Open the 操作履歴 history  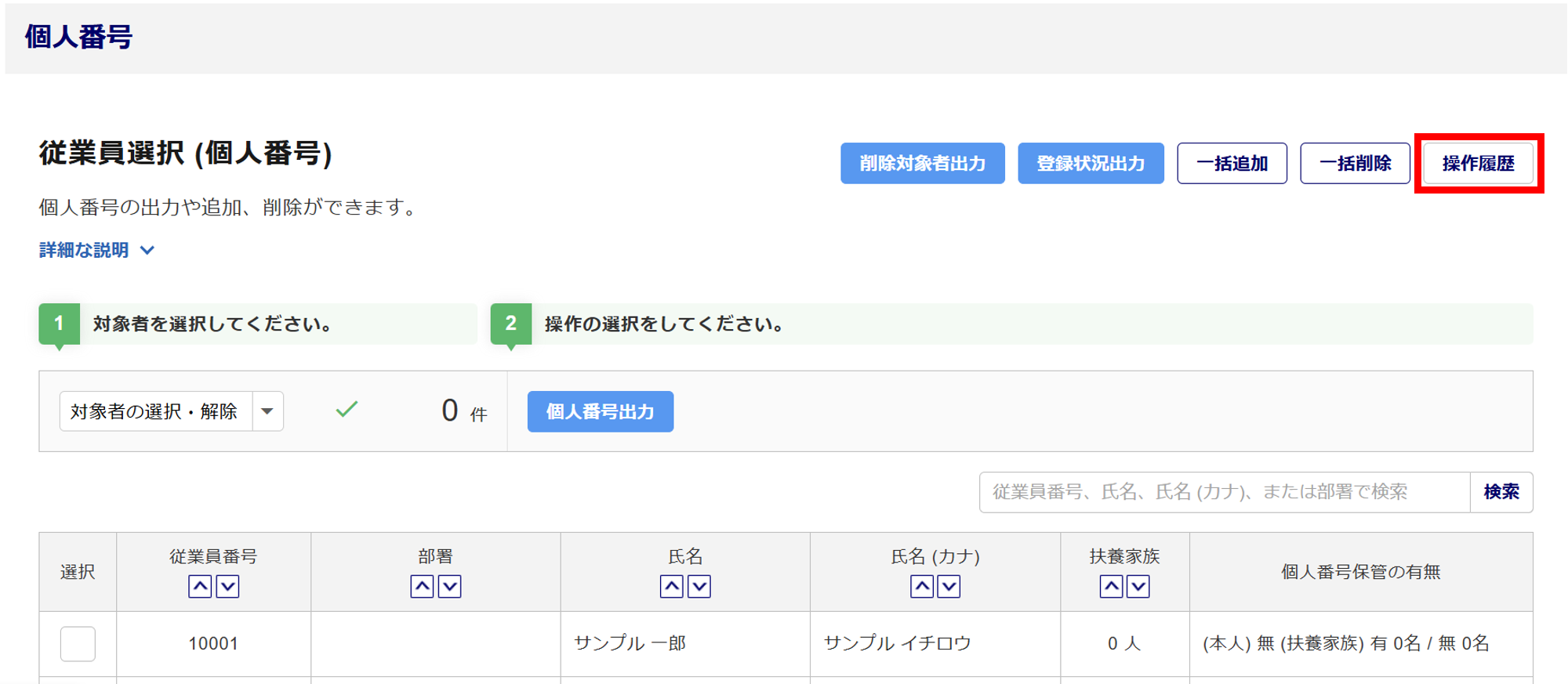1478,163
